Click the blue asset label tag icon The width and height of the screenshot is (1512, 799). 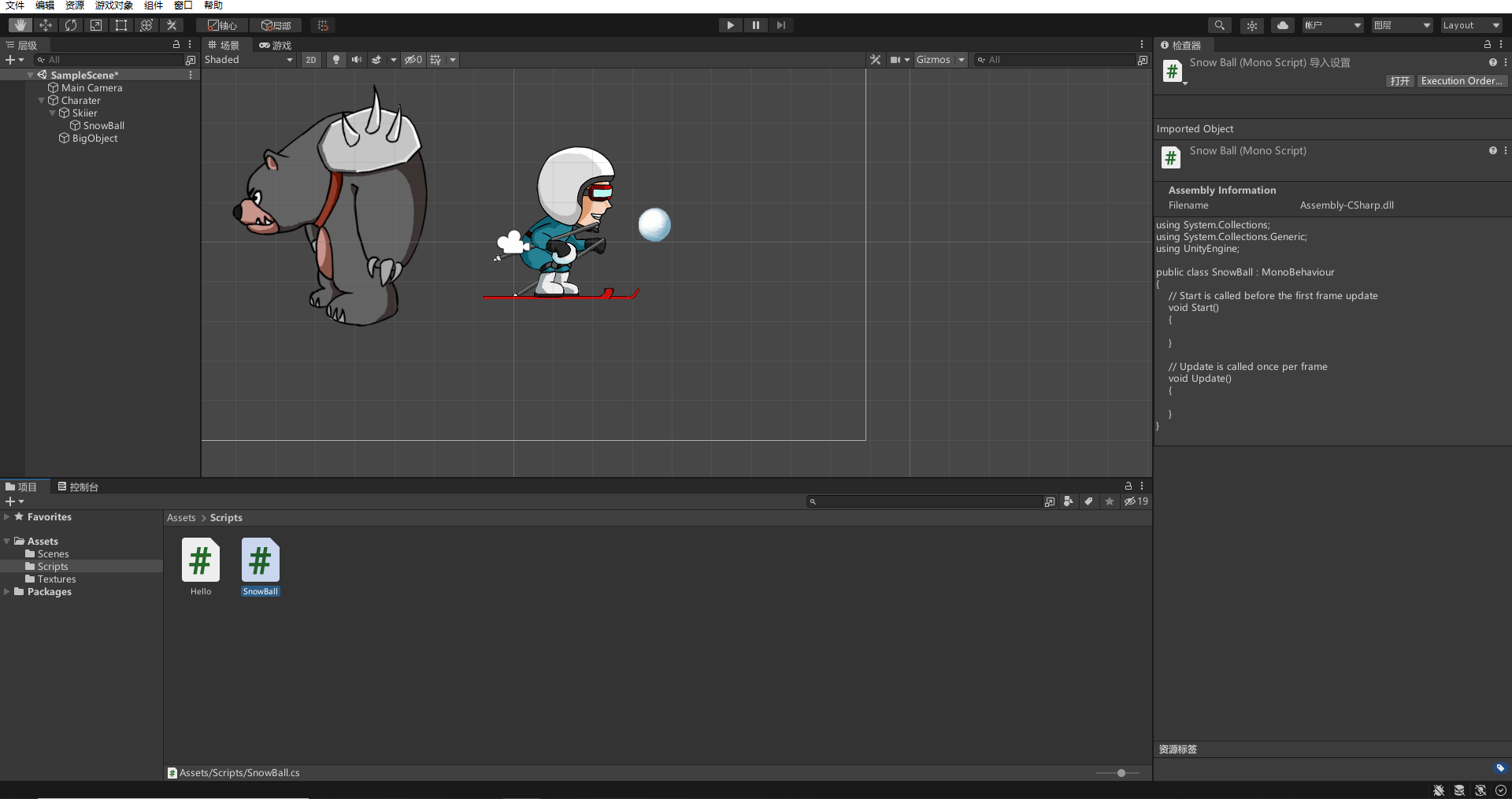1500,768
